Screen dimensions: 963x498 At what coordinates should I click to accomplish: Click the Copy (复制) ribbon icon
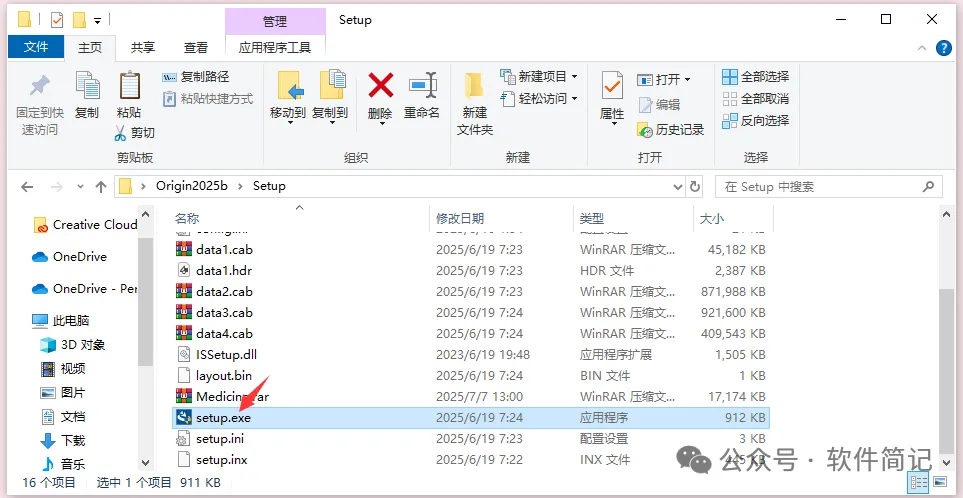click(87, 87)
